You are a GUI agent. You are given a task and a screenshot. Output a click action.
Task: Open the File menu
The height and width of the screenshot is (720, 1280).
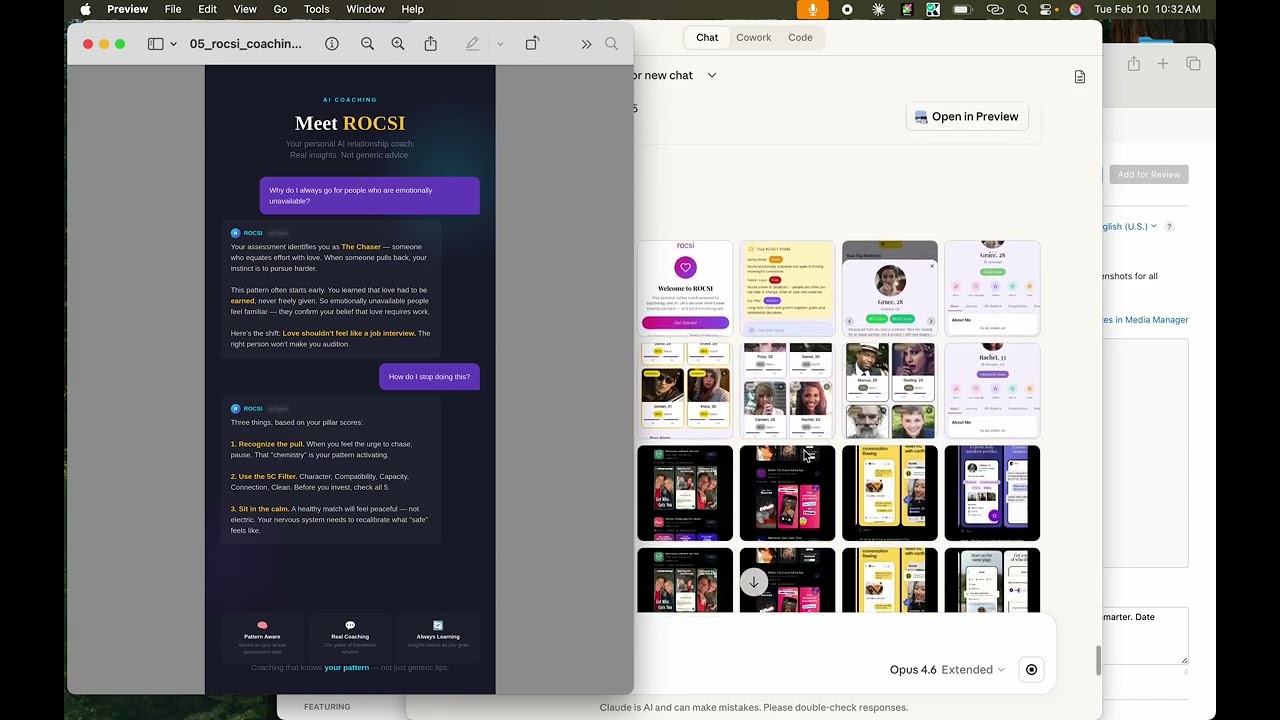tap(173, 9)
